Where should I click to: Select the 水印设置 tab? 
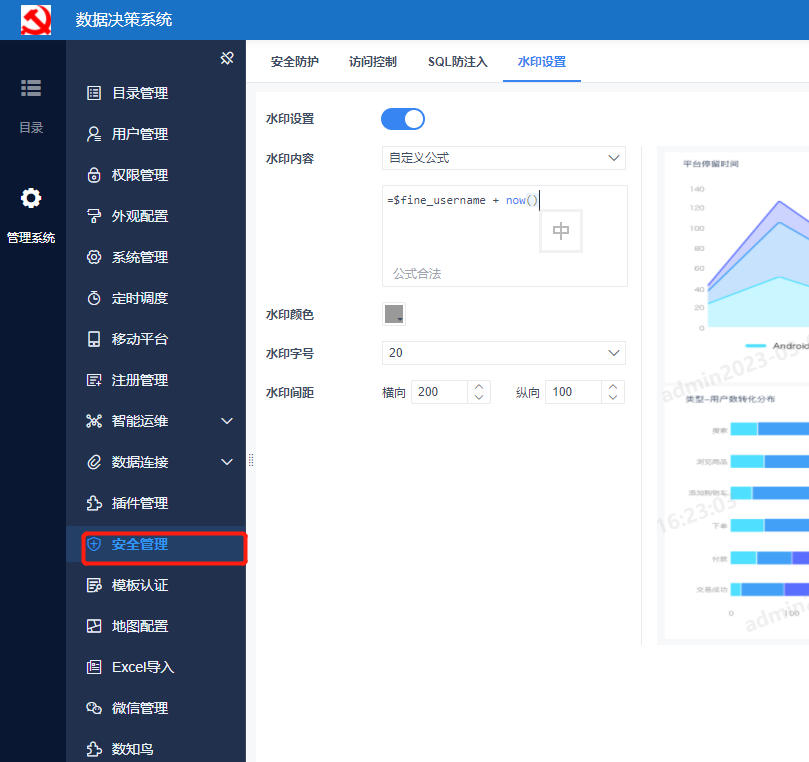tap(542, 62)
